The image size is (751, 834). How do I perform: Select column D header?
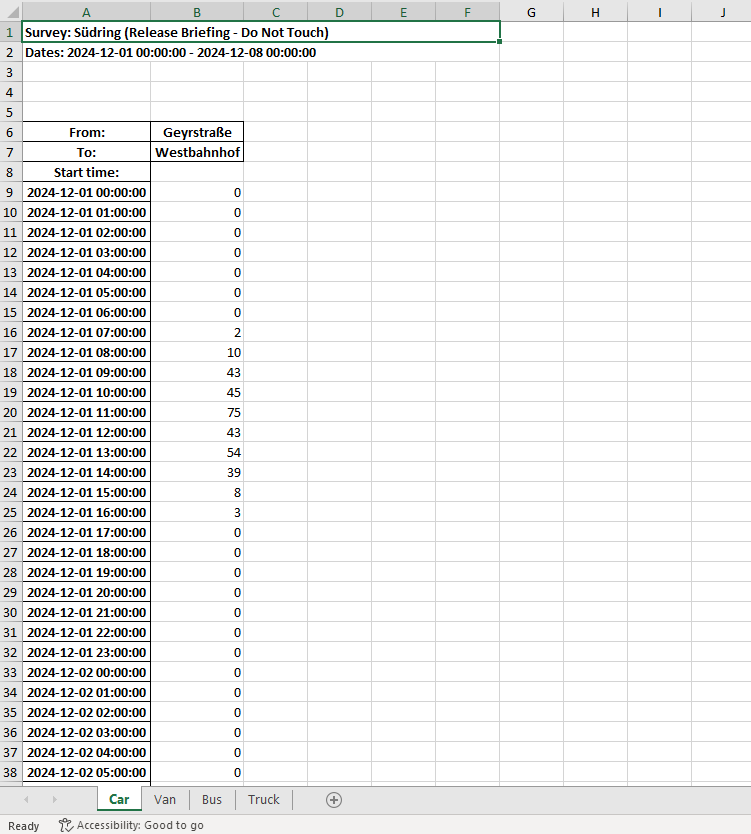[x=339, y=12]
